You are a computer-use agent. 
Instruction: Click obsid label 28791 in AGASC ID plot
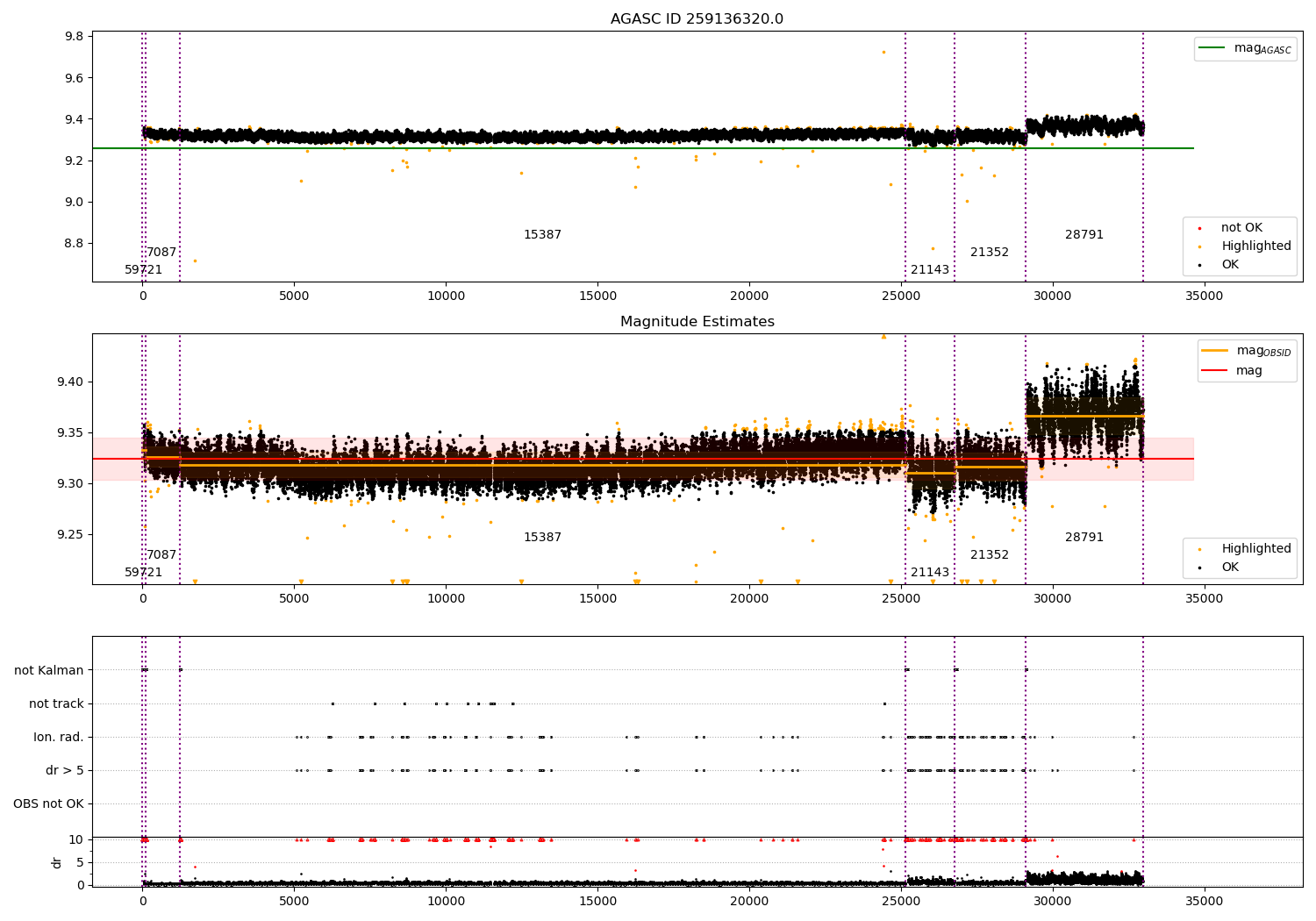pos(1084,235)
